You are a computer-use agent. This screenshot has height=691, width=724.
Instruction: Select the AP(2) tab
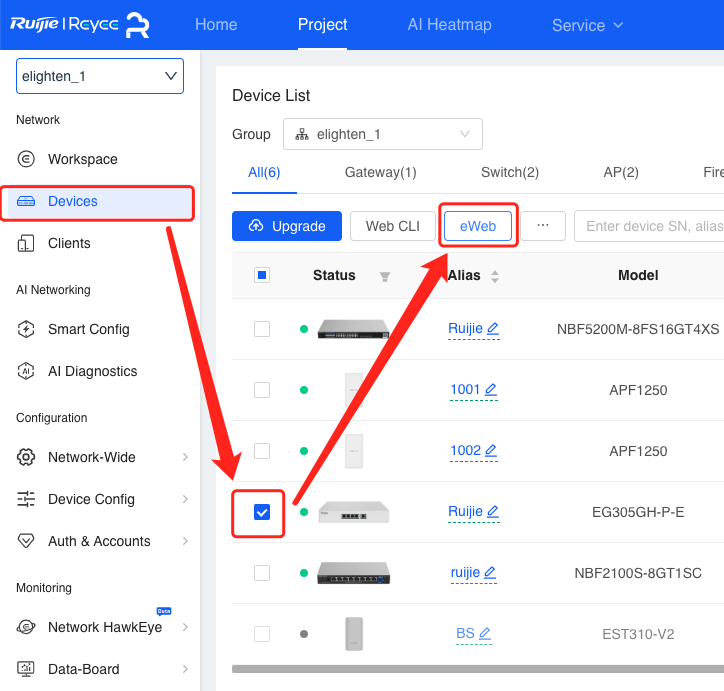[621, 173]
